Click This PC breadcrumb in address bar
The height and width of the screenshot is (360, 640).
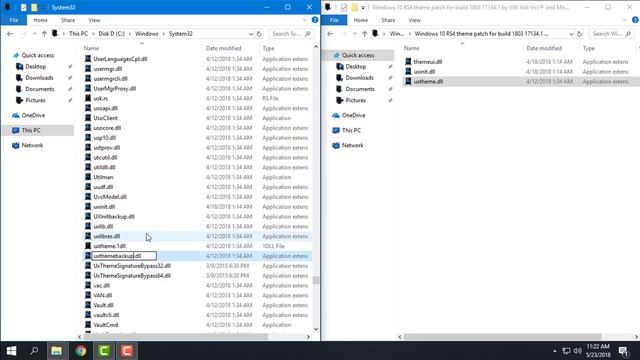point(78,34)
